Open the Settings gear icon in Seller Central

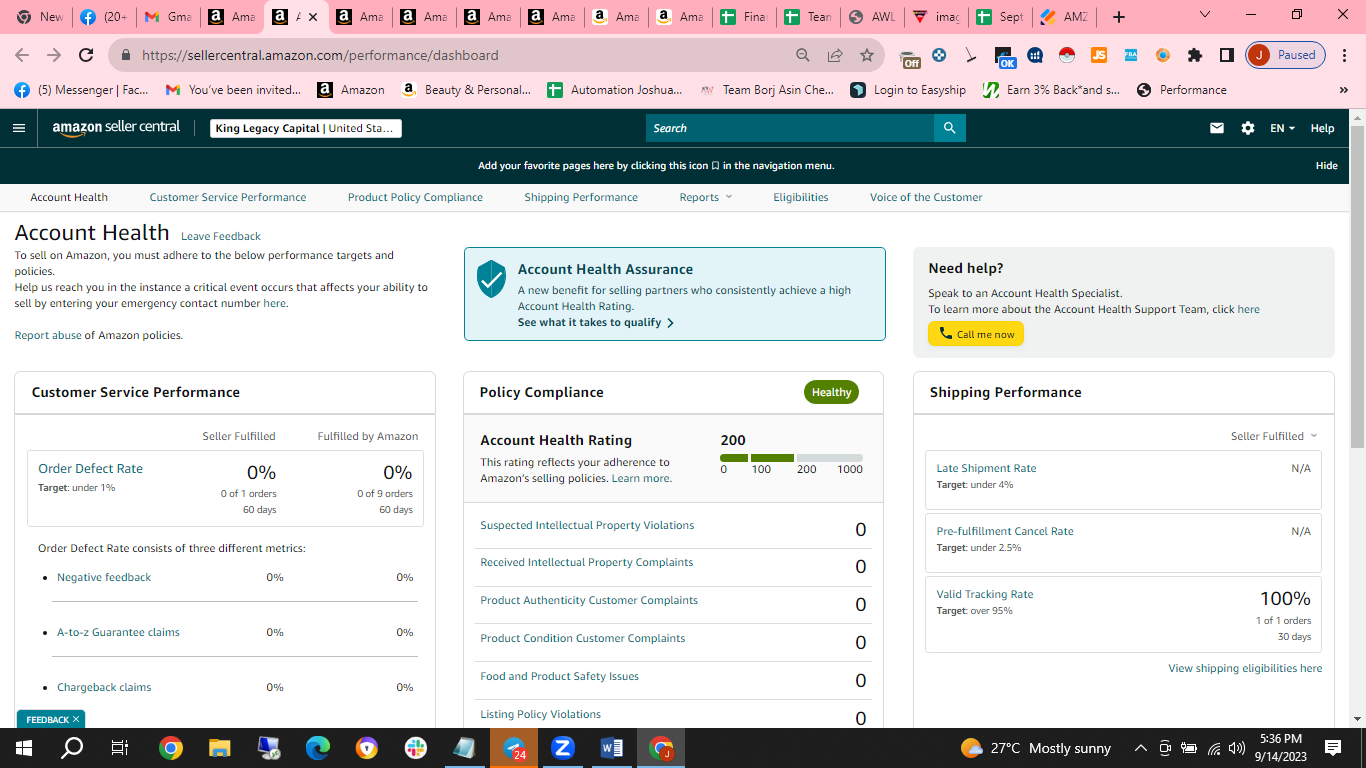click(1247, 128)
